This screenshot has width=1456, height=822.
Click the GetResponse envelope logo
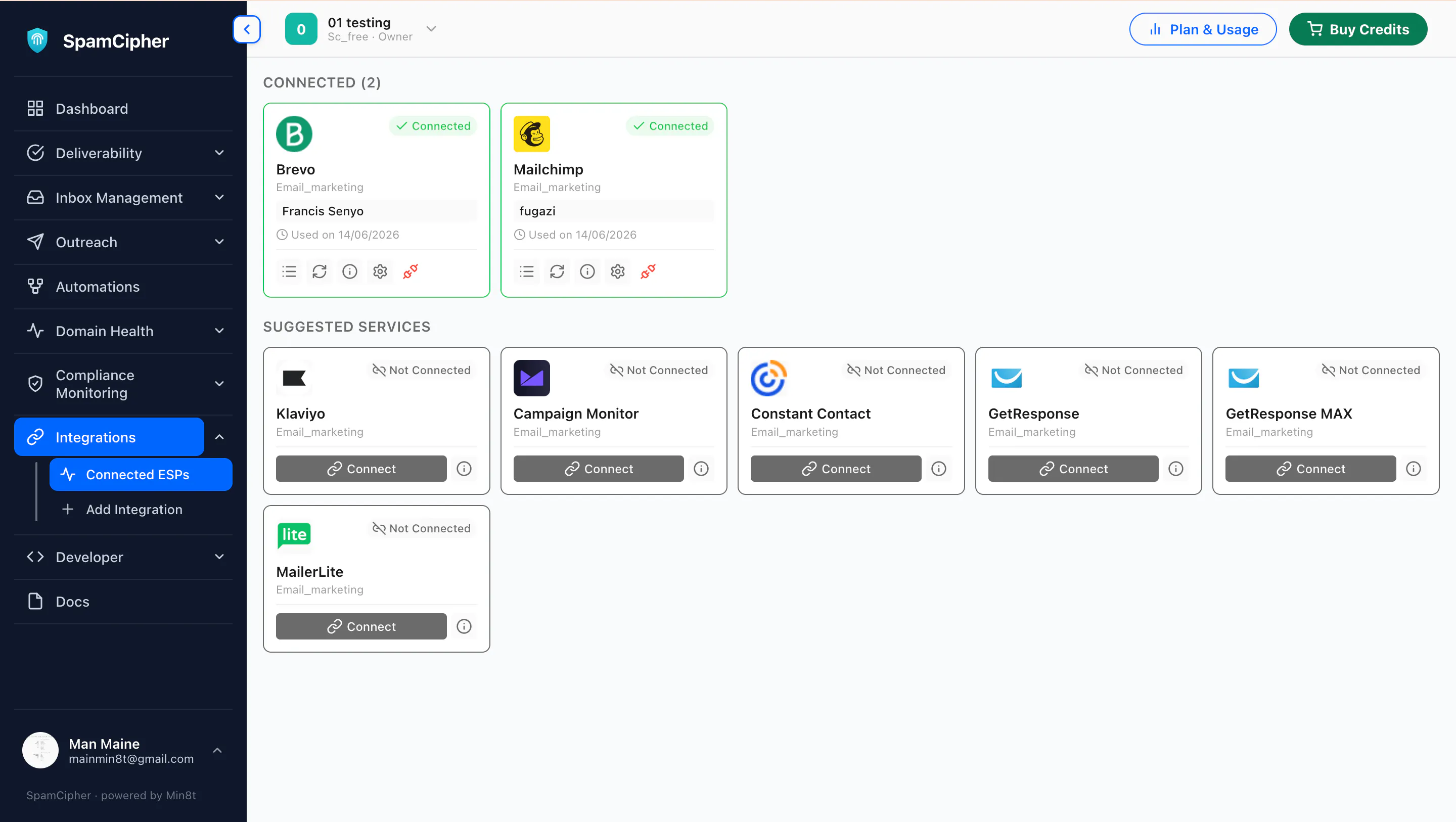(x=1006, y=378)
